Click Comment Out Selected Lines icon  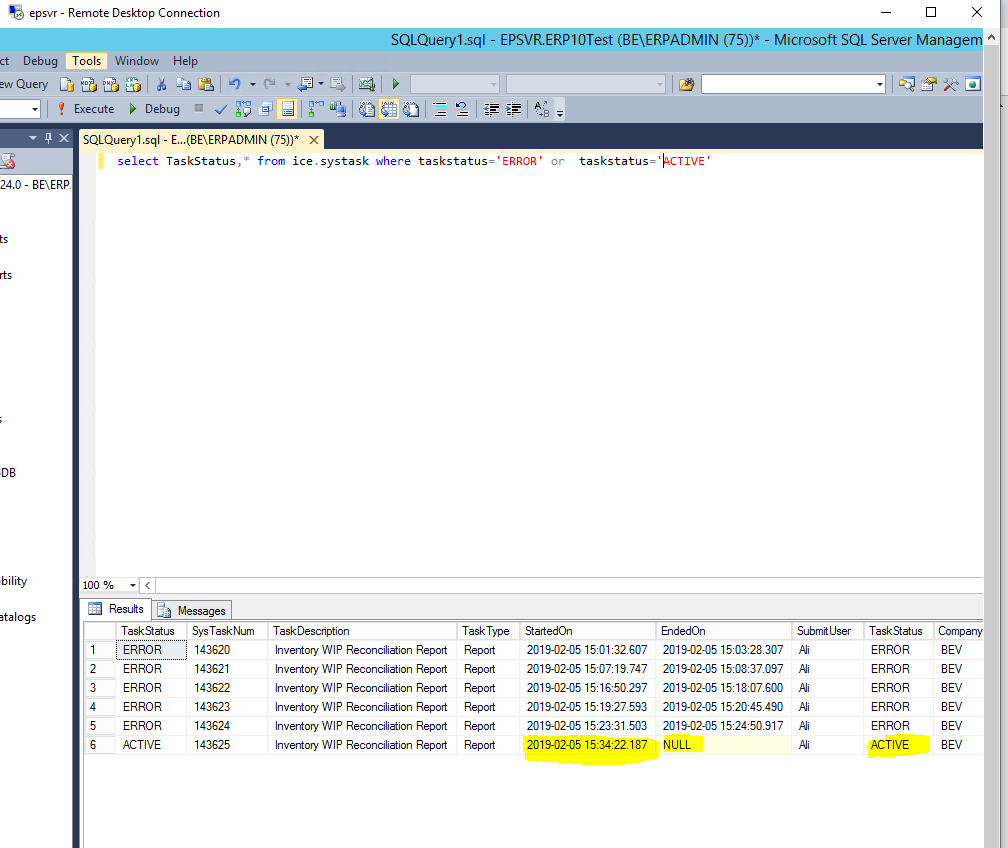point(440,109)
